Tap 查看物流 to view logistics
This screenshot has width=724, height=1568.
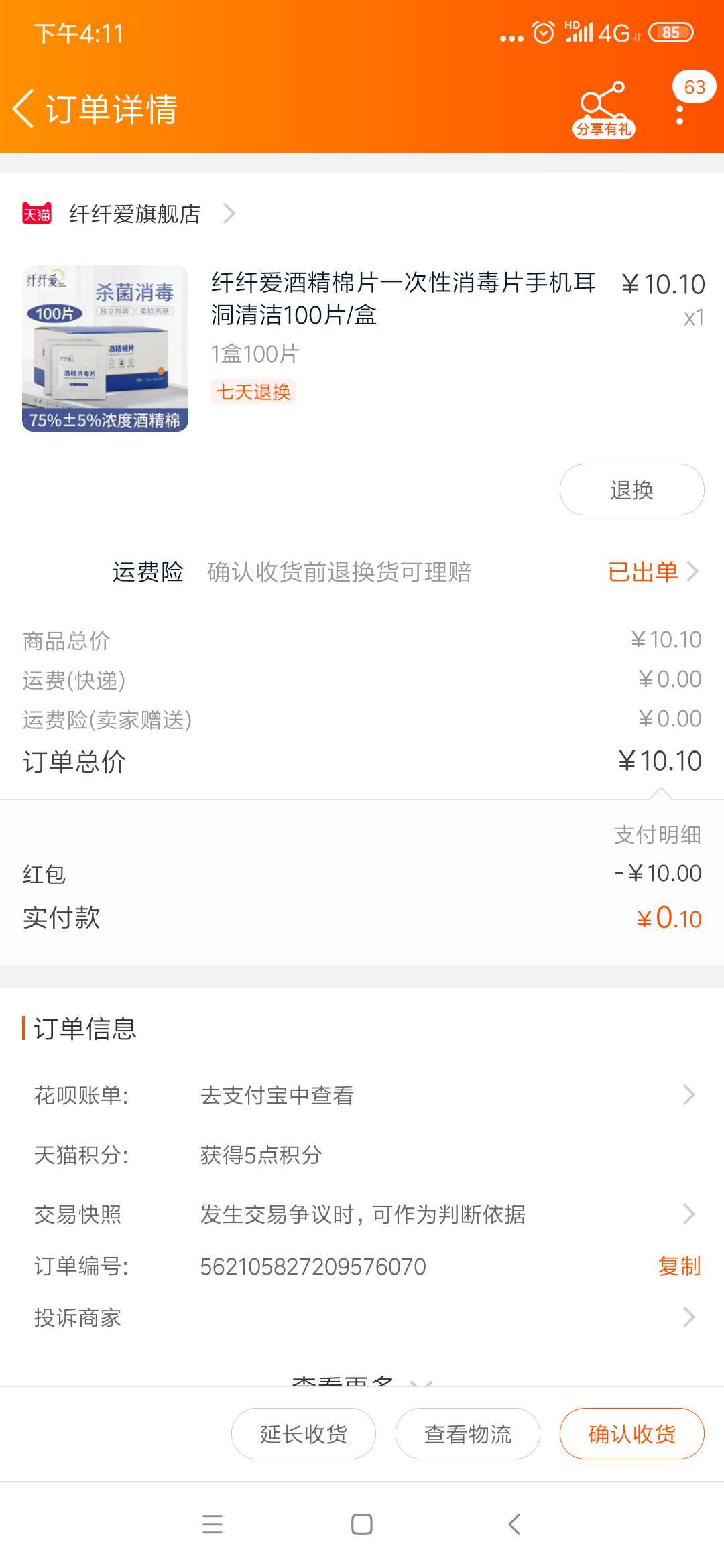pos(468,1433)
